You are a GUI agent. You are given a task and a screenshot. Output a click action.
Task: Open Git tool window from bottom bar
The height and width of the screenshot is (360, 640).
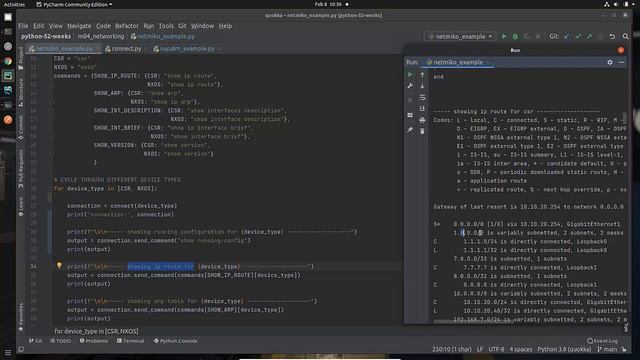(x=35, y=341)
